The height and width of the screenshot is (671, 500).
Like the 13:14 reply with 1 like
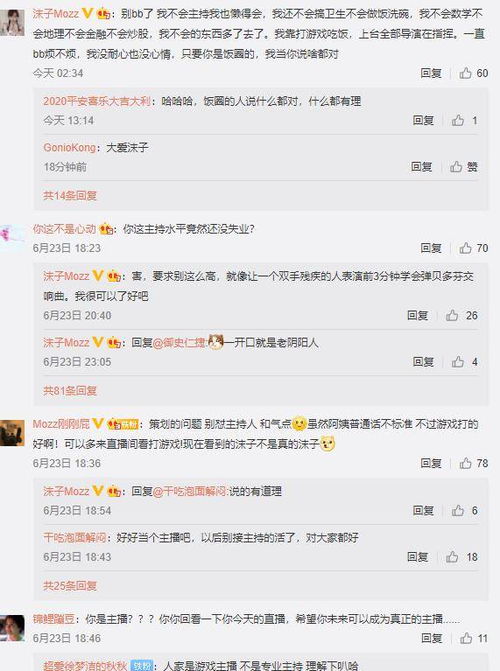click(x=464, y=120)
